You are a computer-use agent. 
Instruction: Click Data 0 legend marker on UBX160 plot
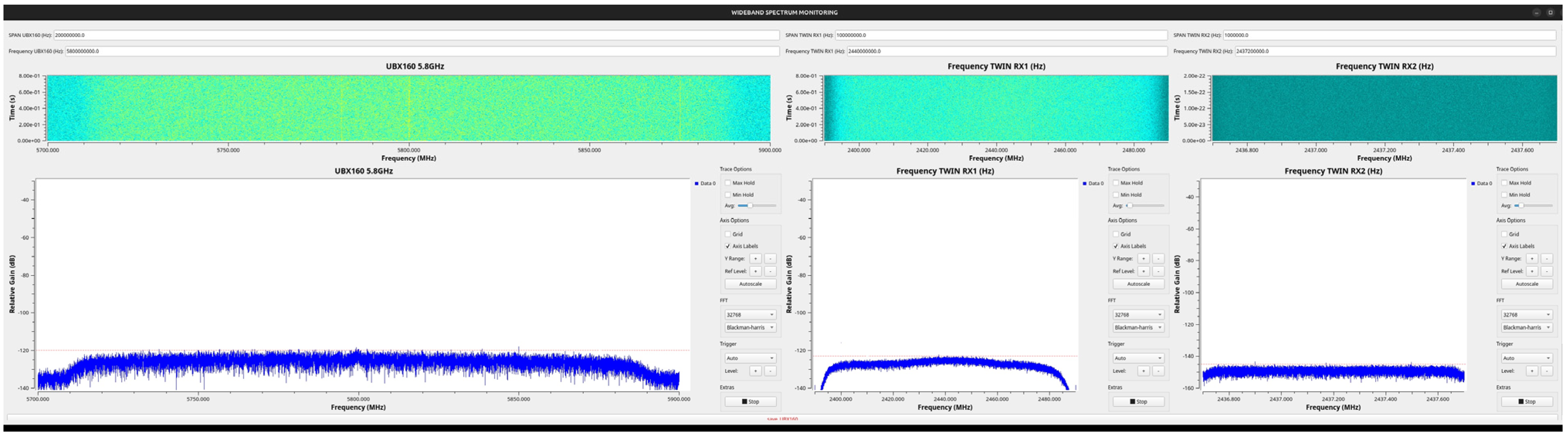pyautogui.click(x=697, y=183)
